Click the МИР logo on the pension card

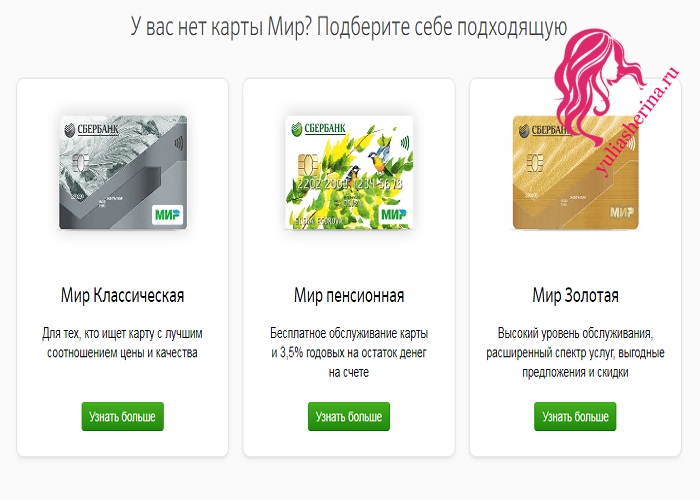[394, 215]
